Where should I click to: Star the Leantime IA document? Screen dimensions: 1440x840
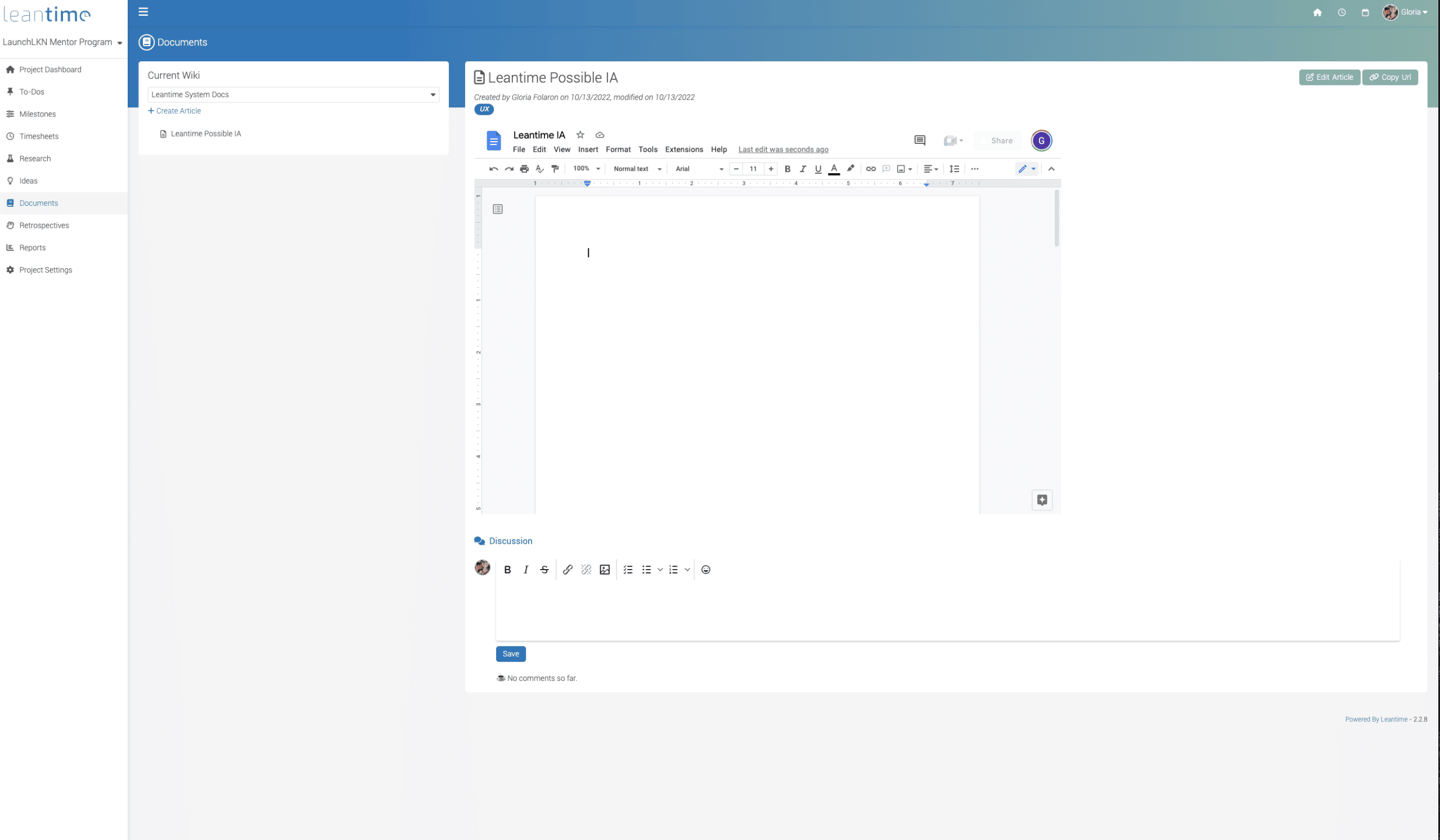(x=580, y=136)
